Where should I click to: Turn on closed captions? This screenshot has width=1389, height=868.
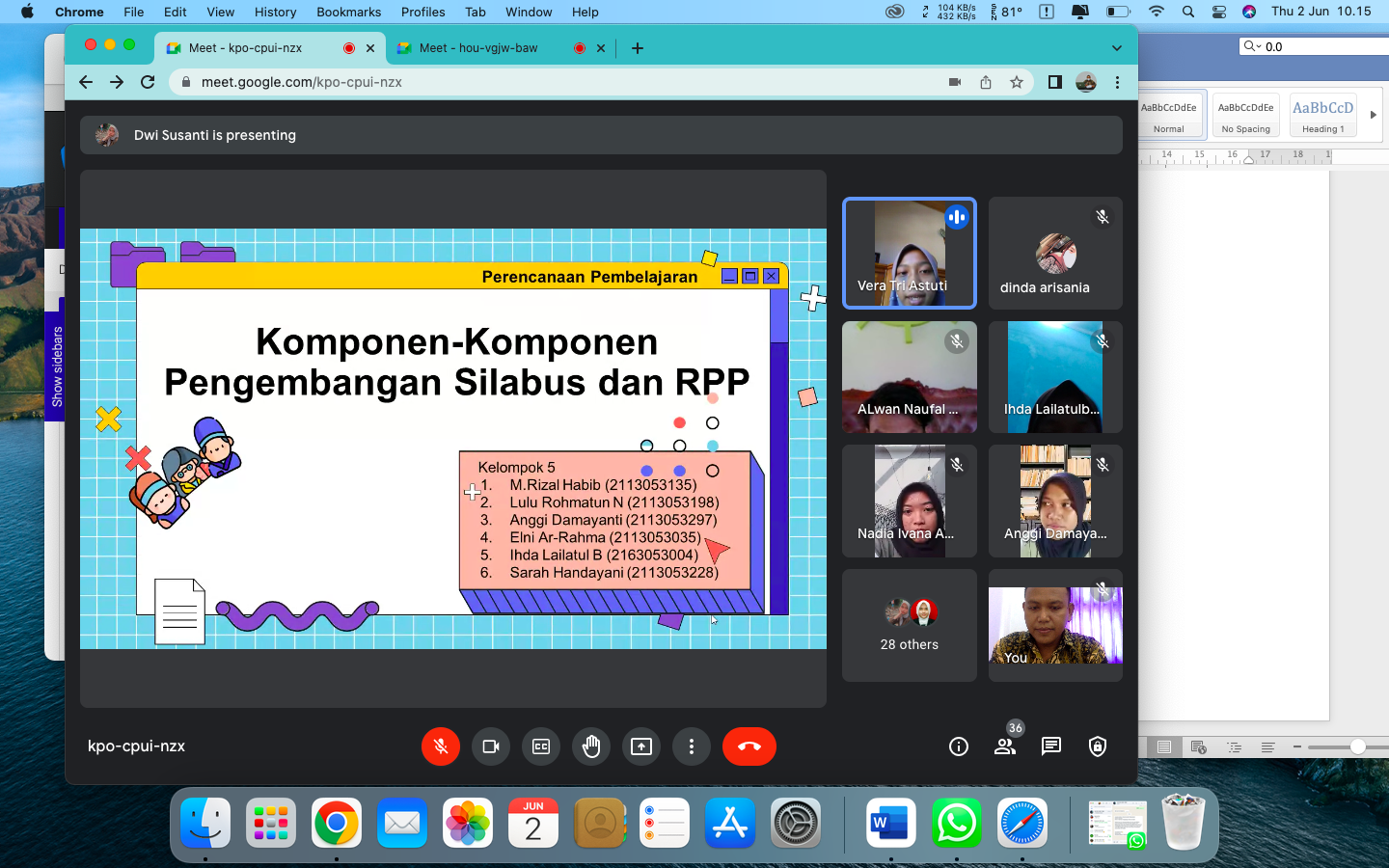coord(541,746)
